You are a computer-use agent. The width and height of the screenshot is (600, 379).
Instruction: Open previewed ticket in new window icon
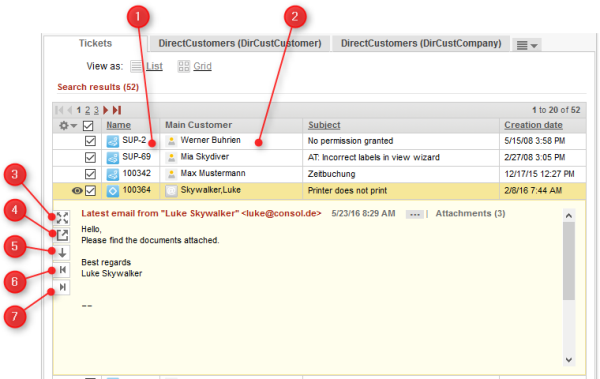click(62, 235)
